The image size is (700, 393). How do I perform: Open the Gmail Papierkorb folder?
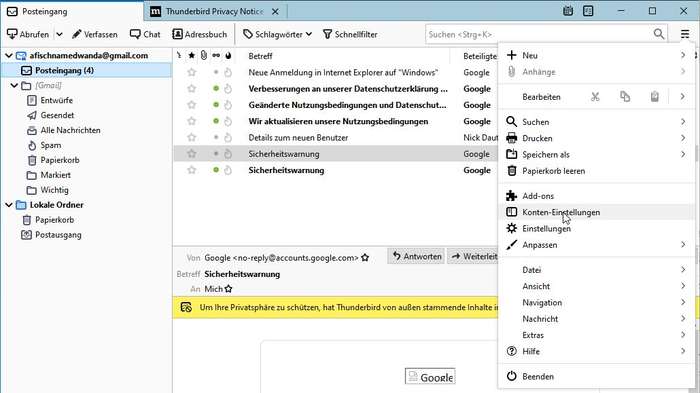(60, 160)
